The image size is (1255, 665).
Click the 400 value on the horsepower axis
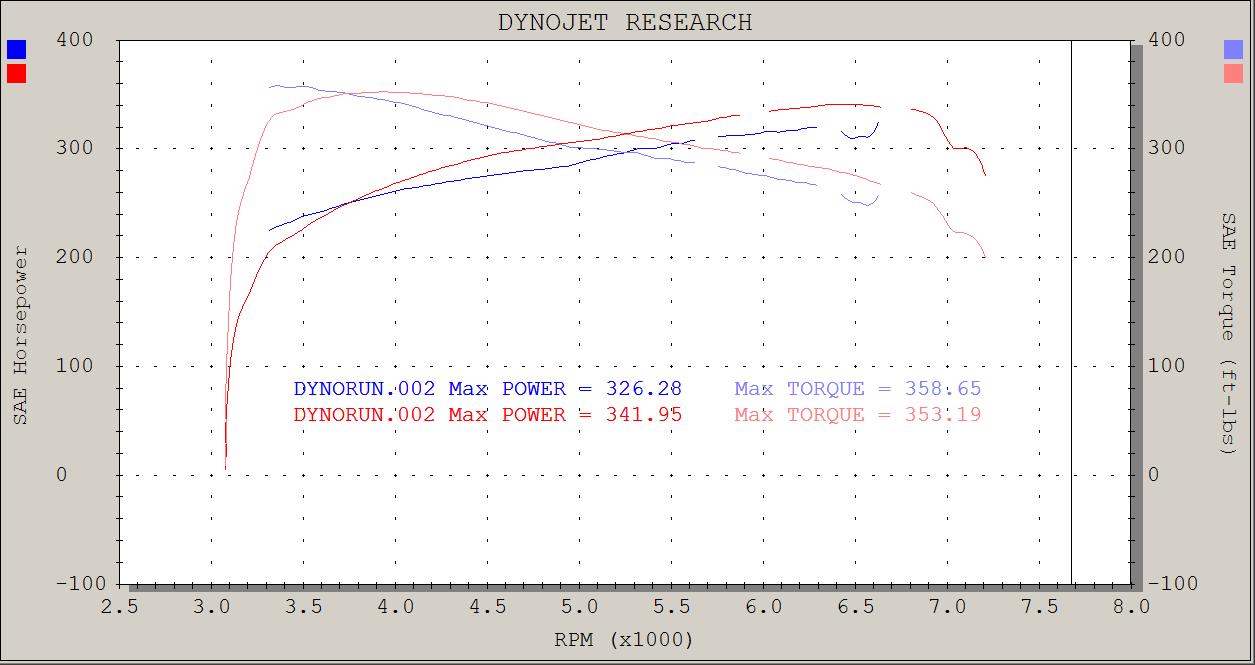[x=75, y=40]
